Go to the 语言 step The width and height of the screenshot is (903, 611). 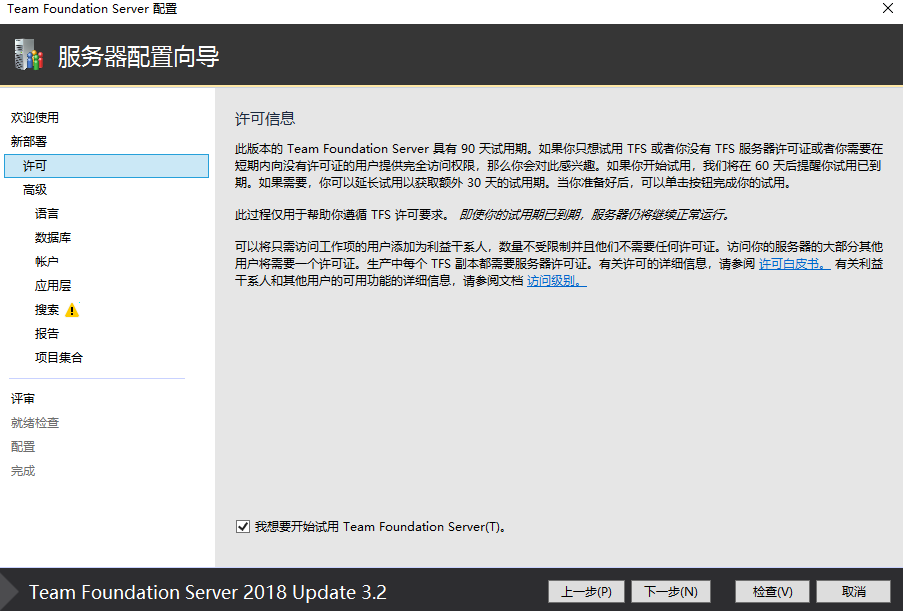(47, 214)
